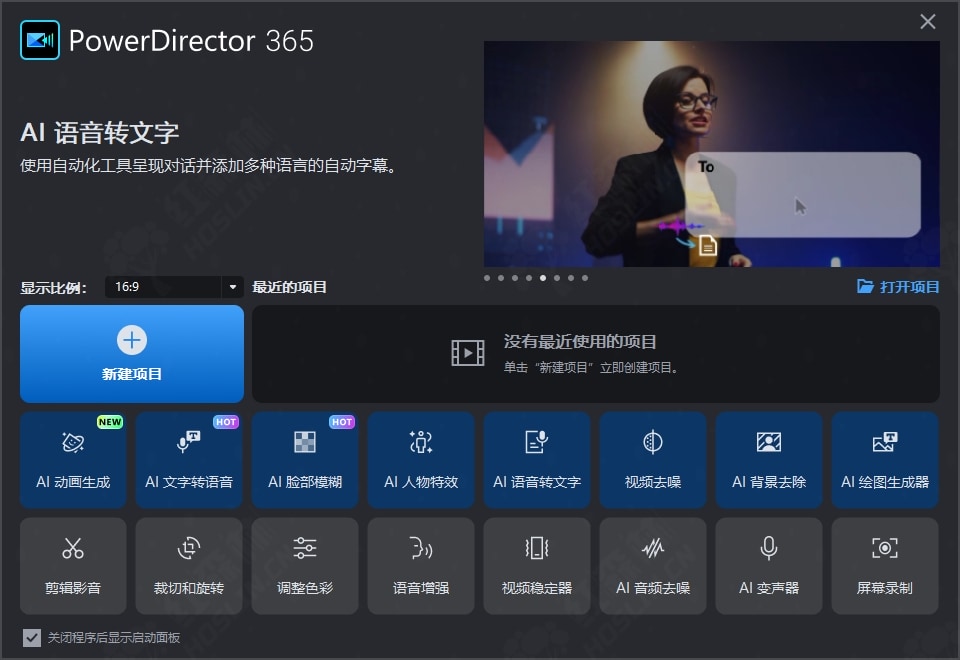Click 最近的项目 label
Image resolution: width=960 pixels, height=660 pixels.
coord(289,287)
